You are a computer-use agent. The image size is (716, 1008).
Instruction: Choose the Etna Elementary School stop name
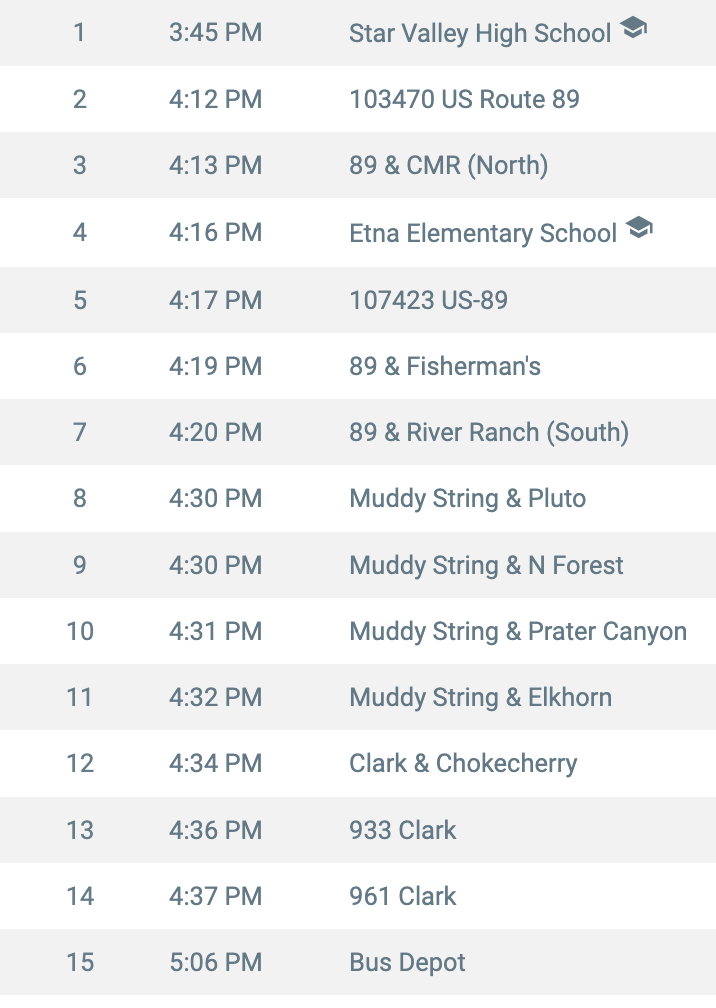pos(483,233)
